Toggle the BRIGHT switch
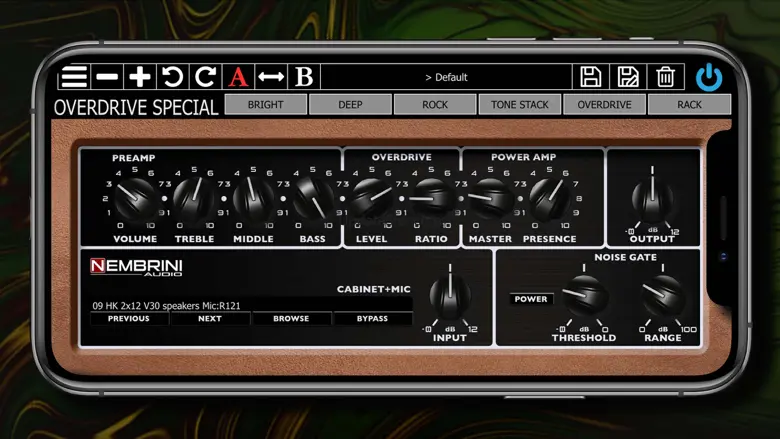 point(266,104)
